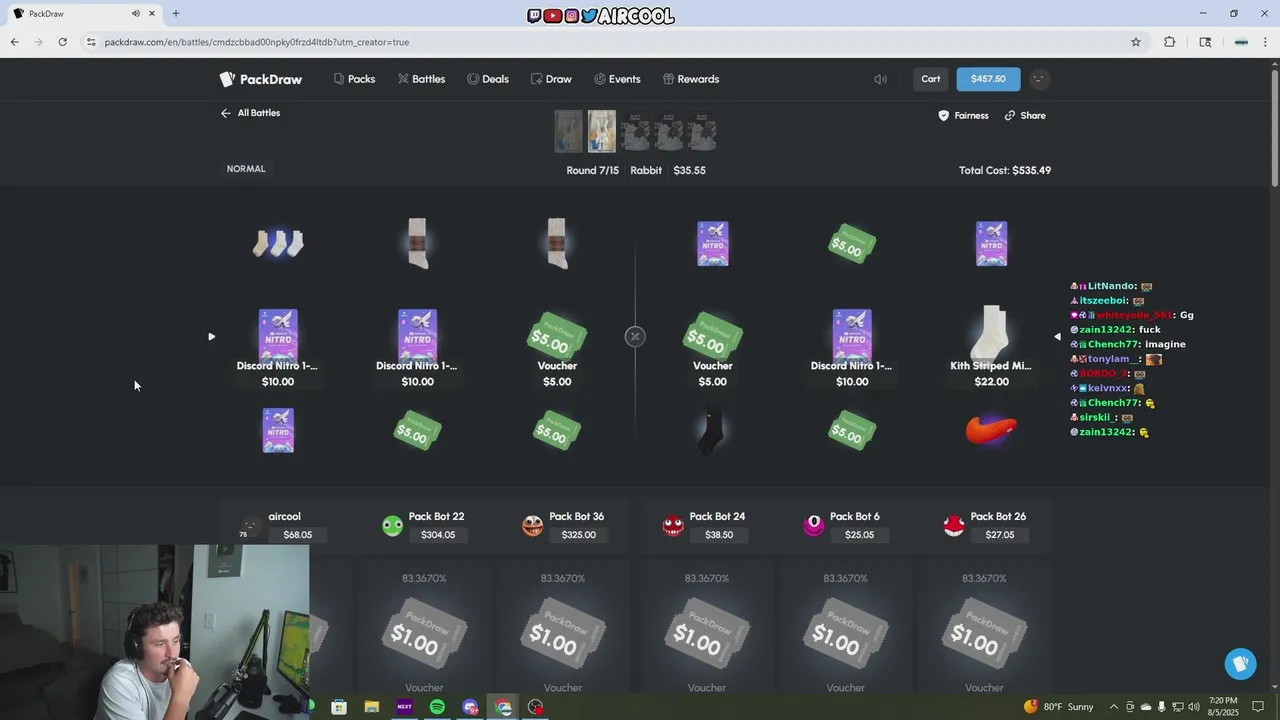Show hidden system tray icons

(x=1114, y=707)
